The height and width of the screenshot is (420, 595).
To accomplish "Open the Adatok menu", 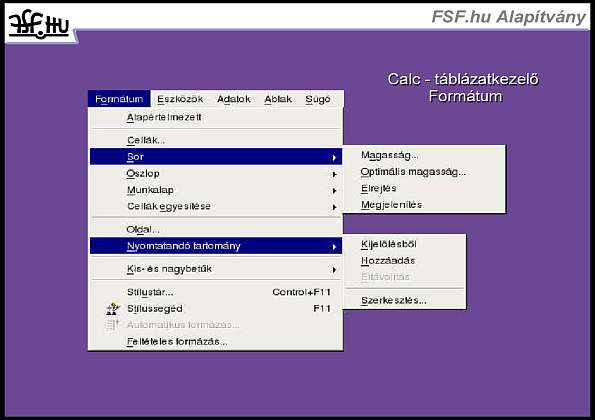I will coord(233,99).
